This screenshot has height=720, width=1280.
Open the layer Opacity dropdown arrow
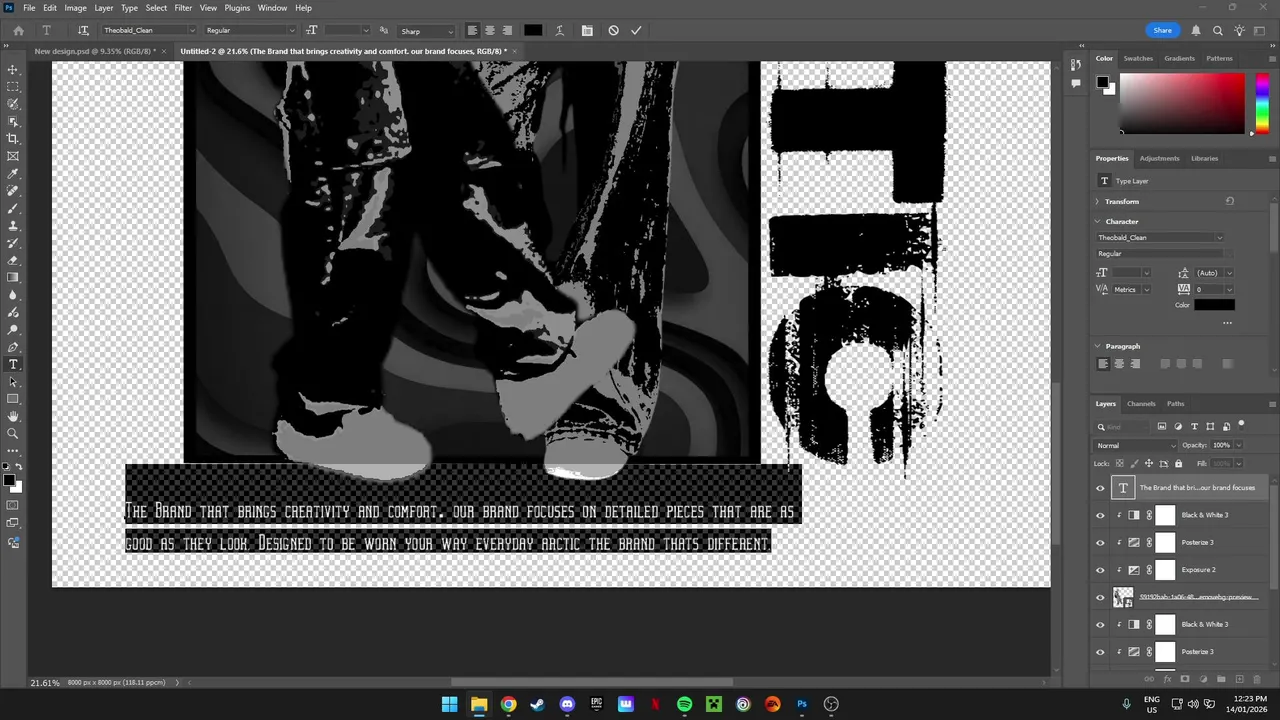[1238, 445]
